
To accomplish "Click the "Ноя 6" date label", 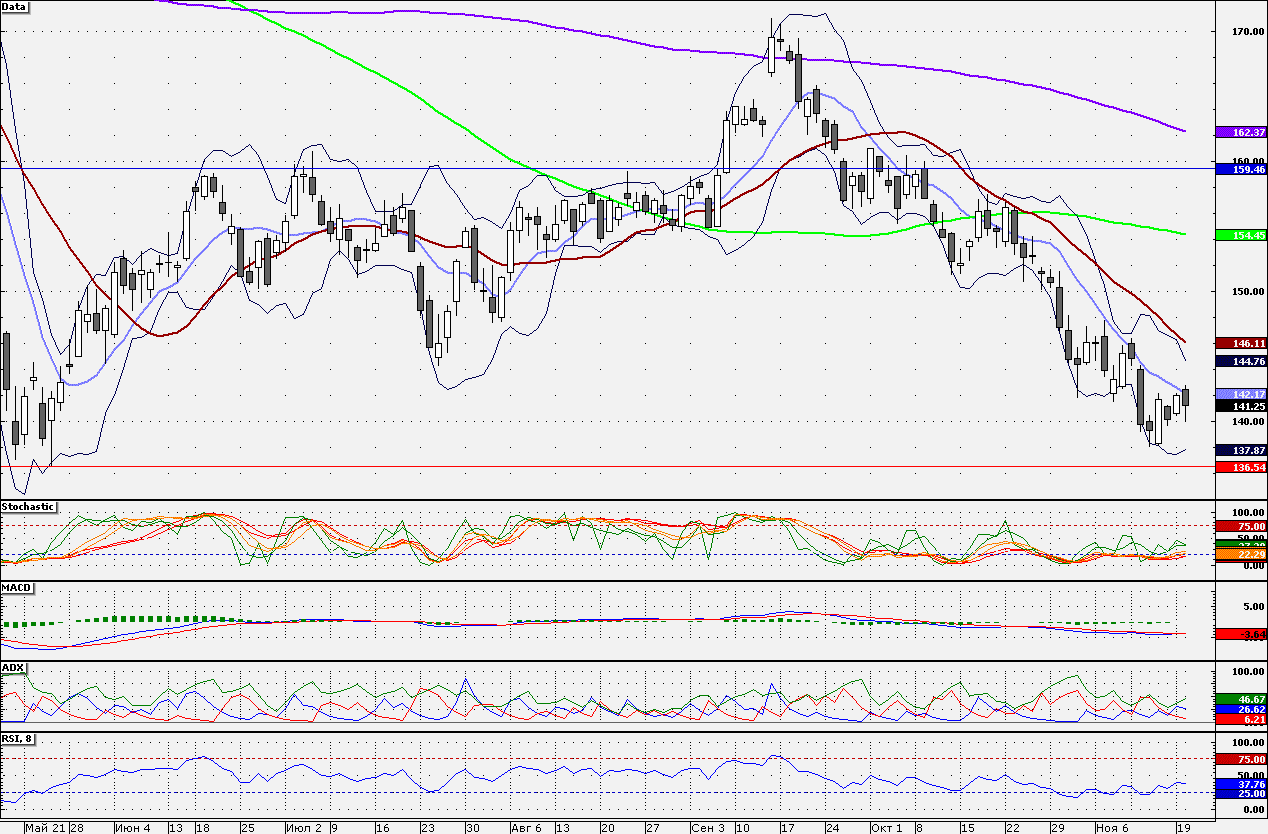I will pos(1113,828).
